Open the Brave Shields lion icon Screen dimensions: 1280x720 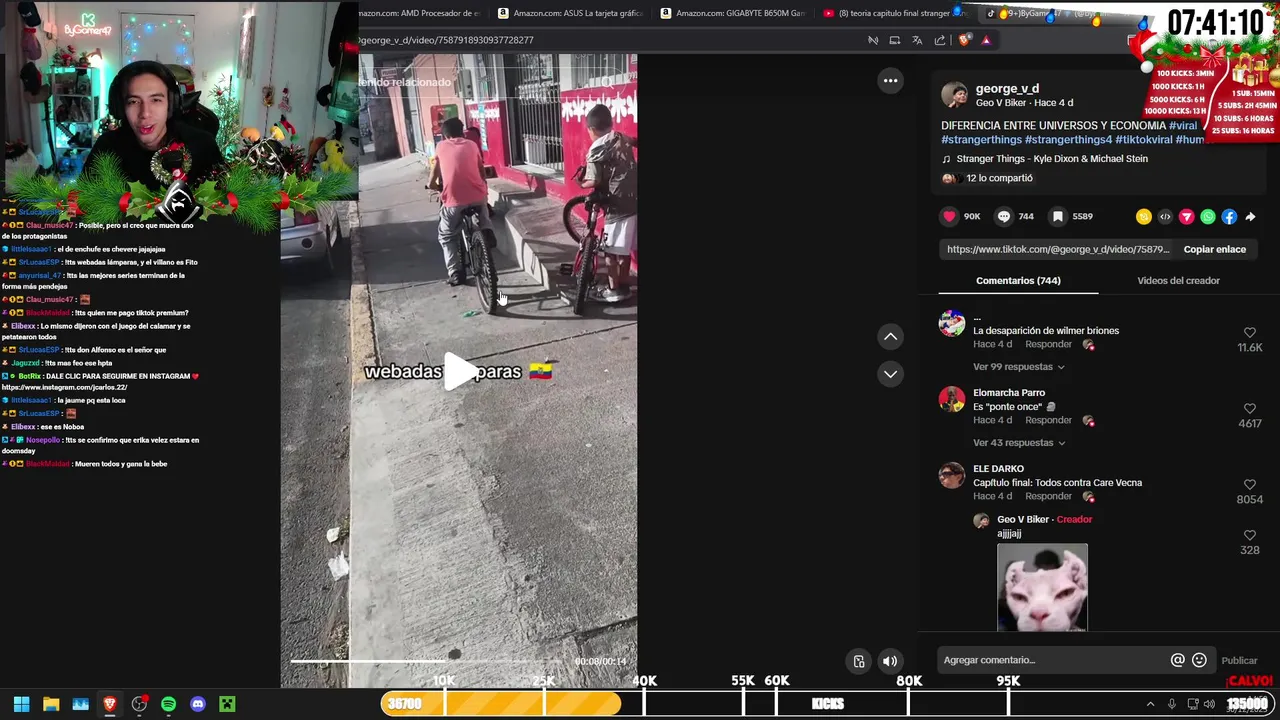(964, 40)
